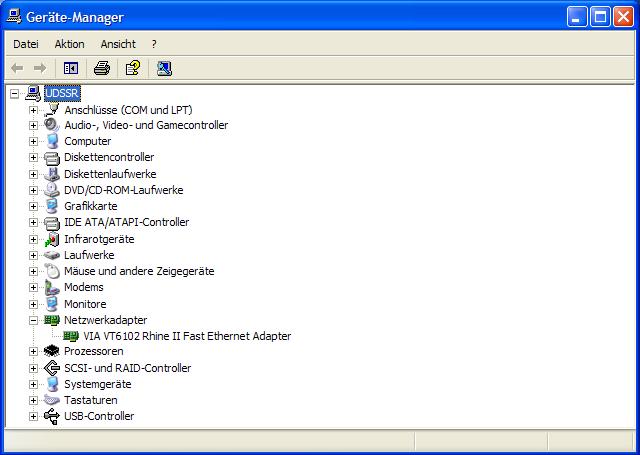
Task: Expand the Diskettencontroller node
Action: click(x=33, y=158)
